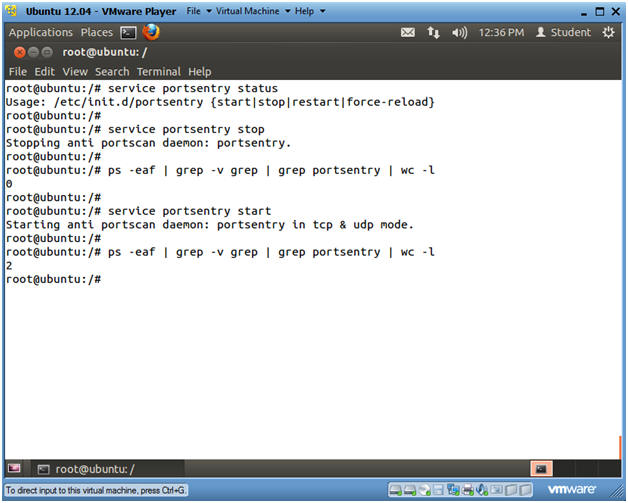628x503 pixels.
Task: Open the terminal Help menu
Action: click(x=199, y=72)
